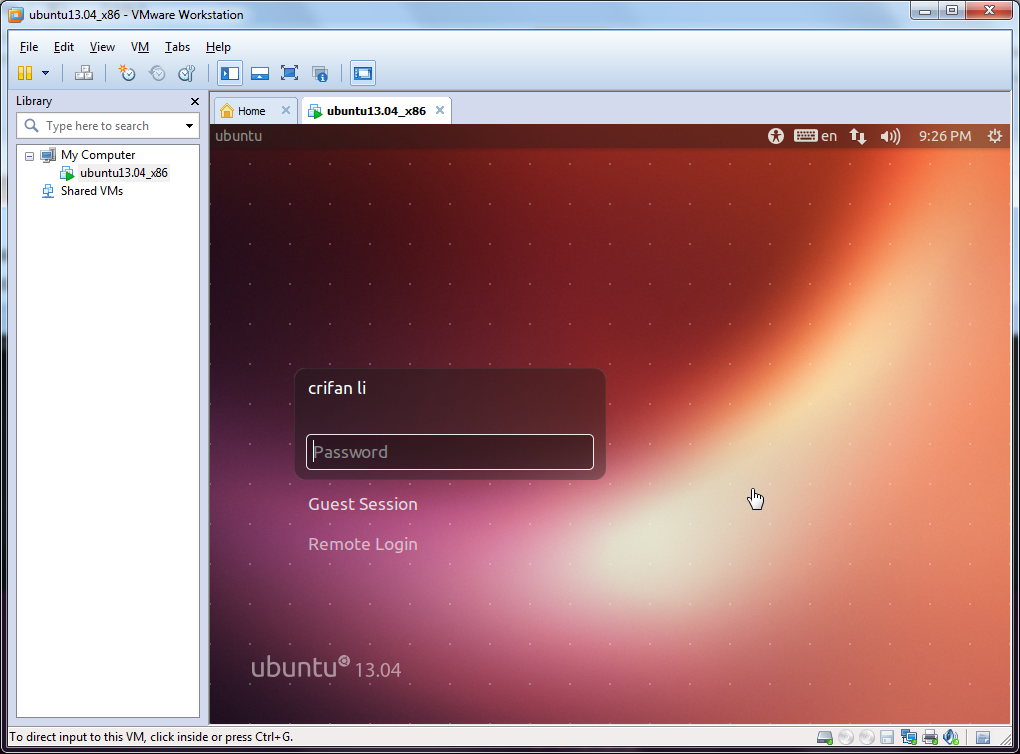The height and width of the screenshot is (754, 1020).
Task: Click the floppy drive status icon
Action: tap(887, 737)
